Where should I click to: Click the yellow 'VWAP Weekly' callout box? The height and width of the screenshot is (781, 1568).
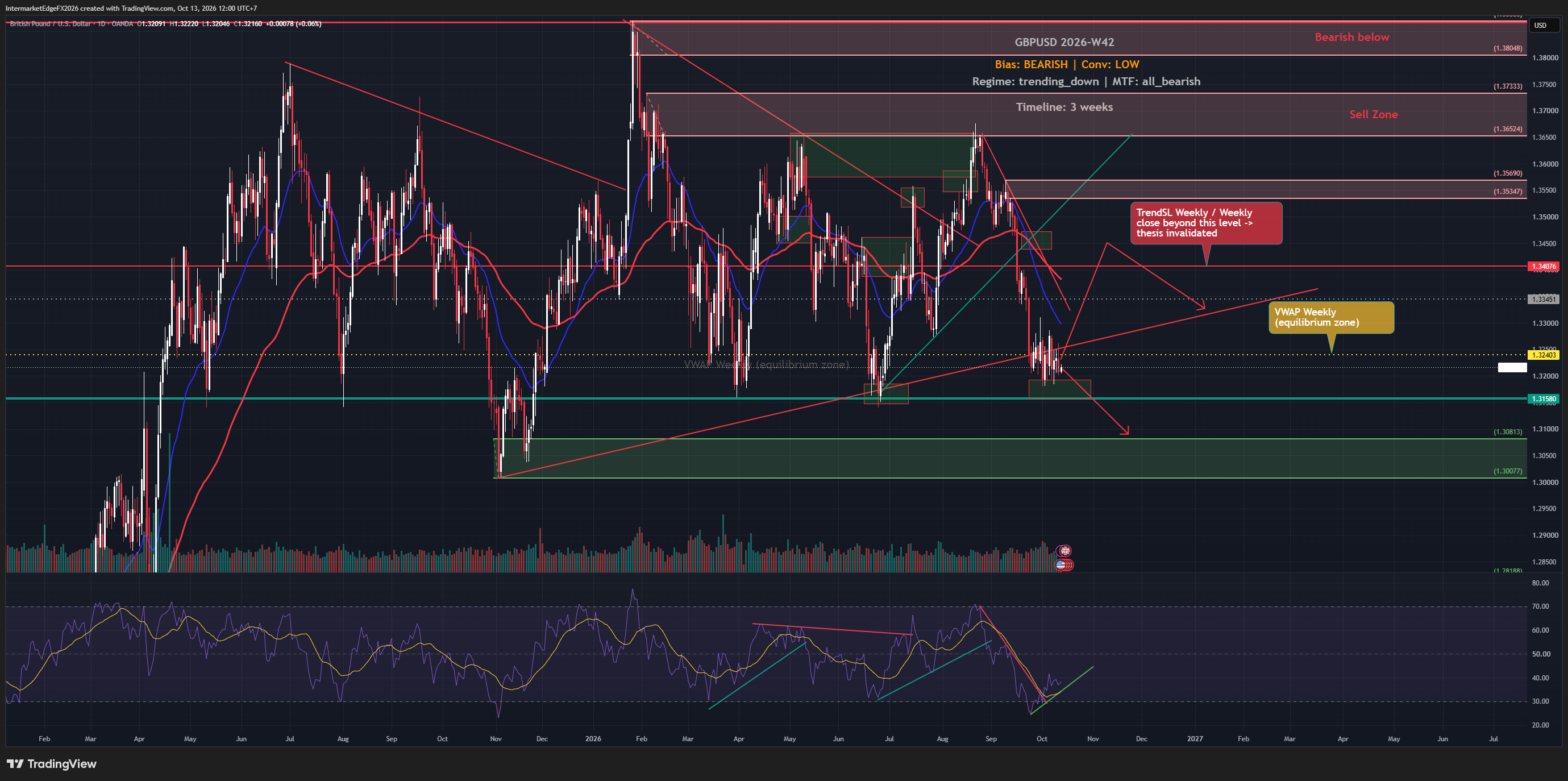click(1331, 318)
